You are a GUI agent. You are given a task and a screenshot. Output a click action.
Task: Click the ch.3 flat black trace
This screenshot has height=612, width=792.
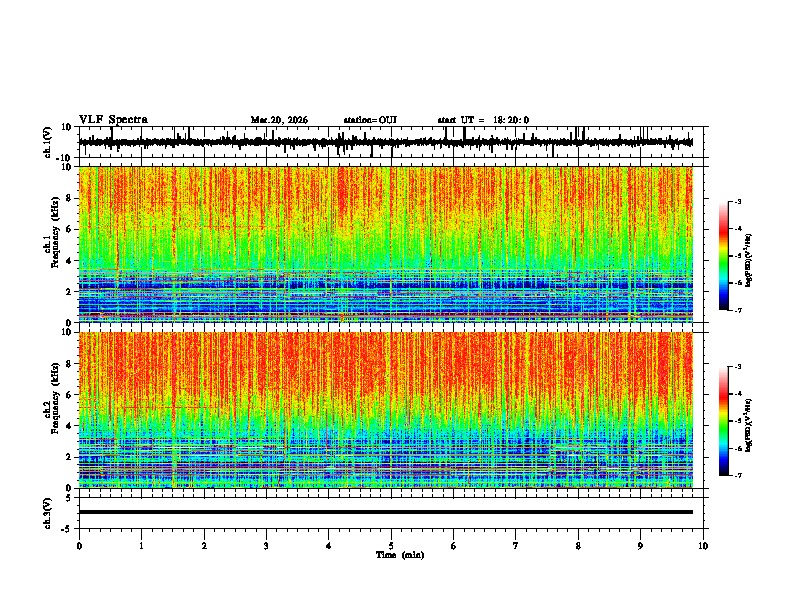pyautogui.click(x=385, y=512)
